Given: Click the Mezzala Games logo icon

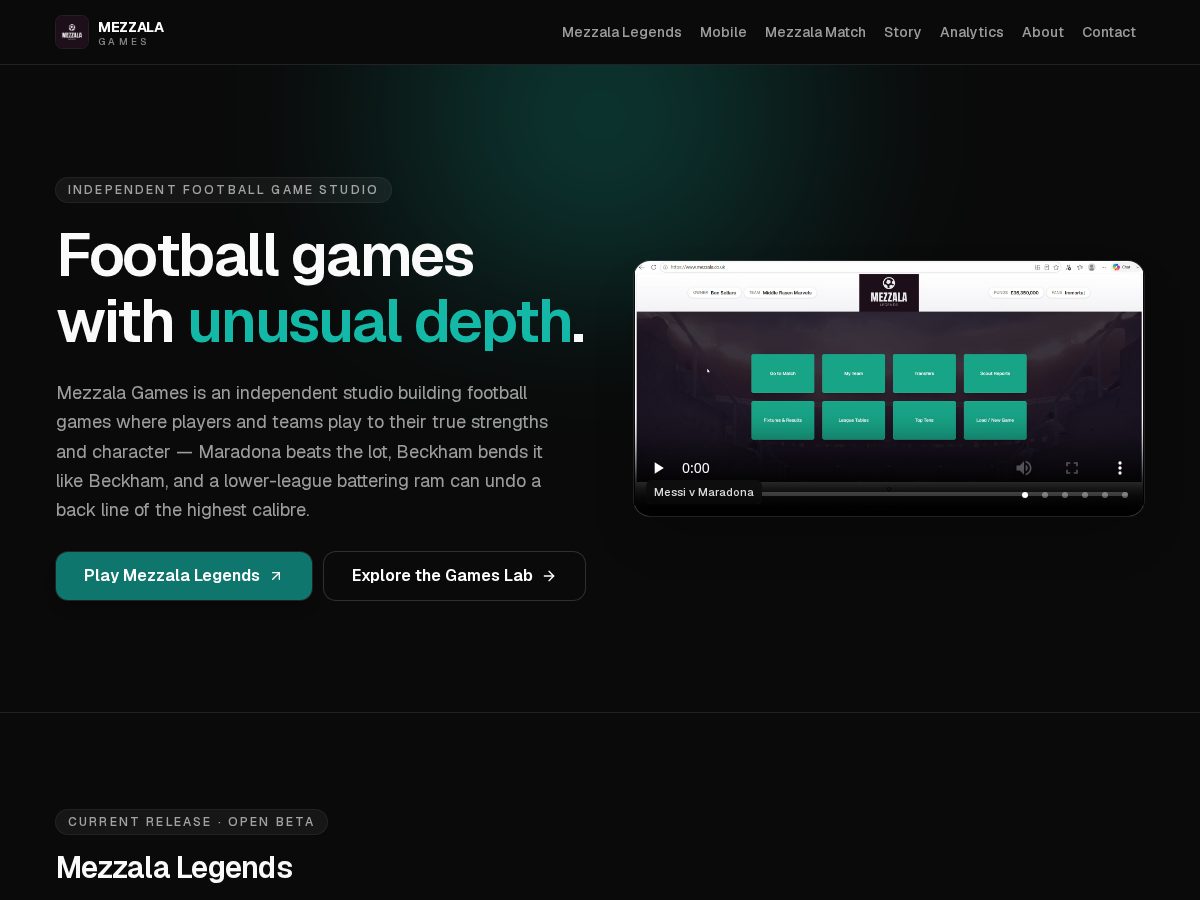Looking at the screenshot, I should coord(72,32).
